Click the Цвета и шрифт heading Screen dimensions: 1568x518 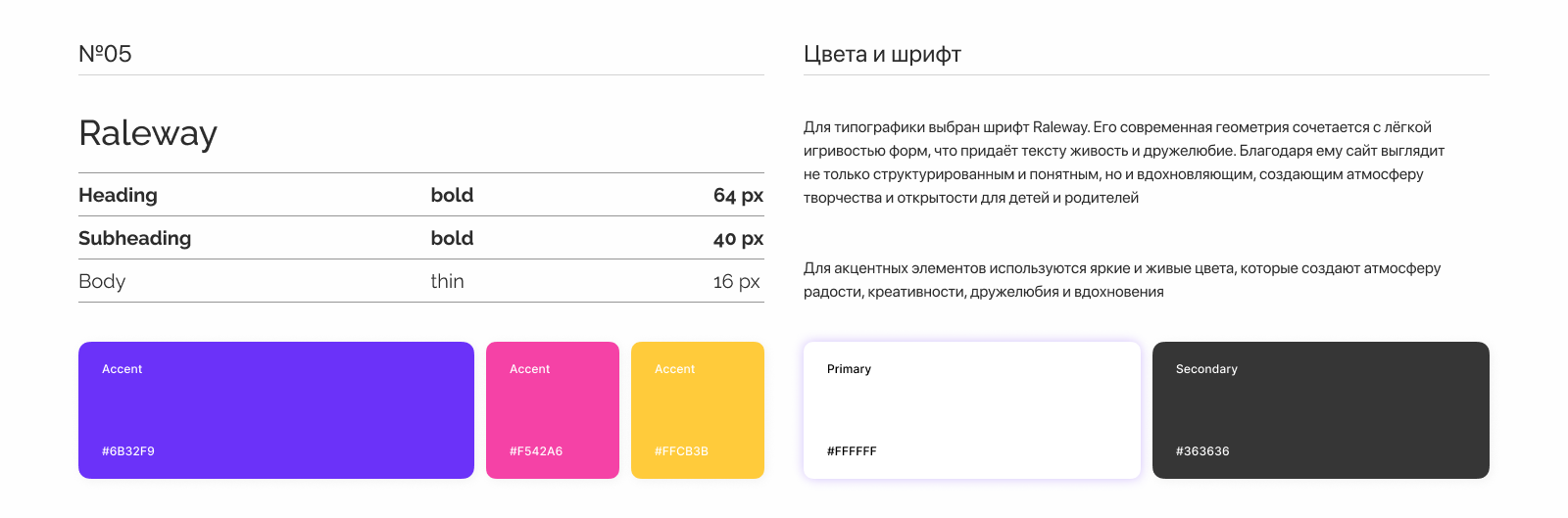(x=882, y=54)
